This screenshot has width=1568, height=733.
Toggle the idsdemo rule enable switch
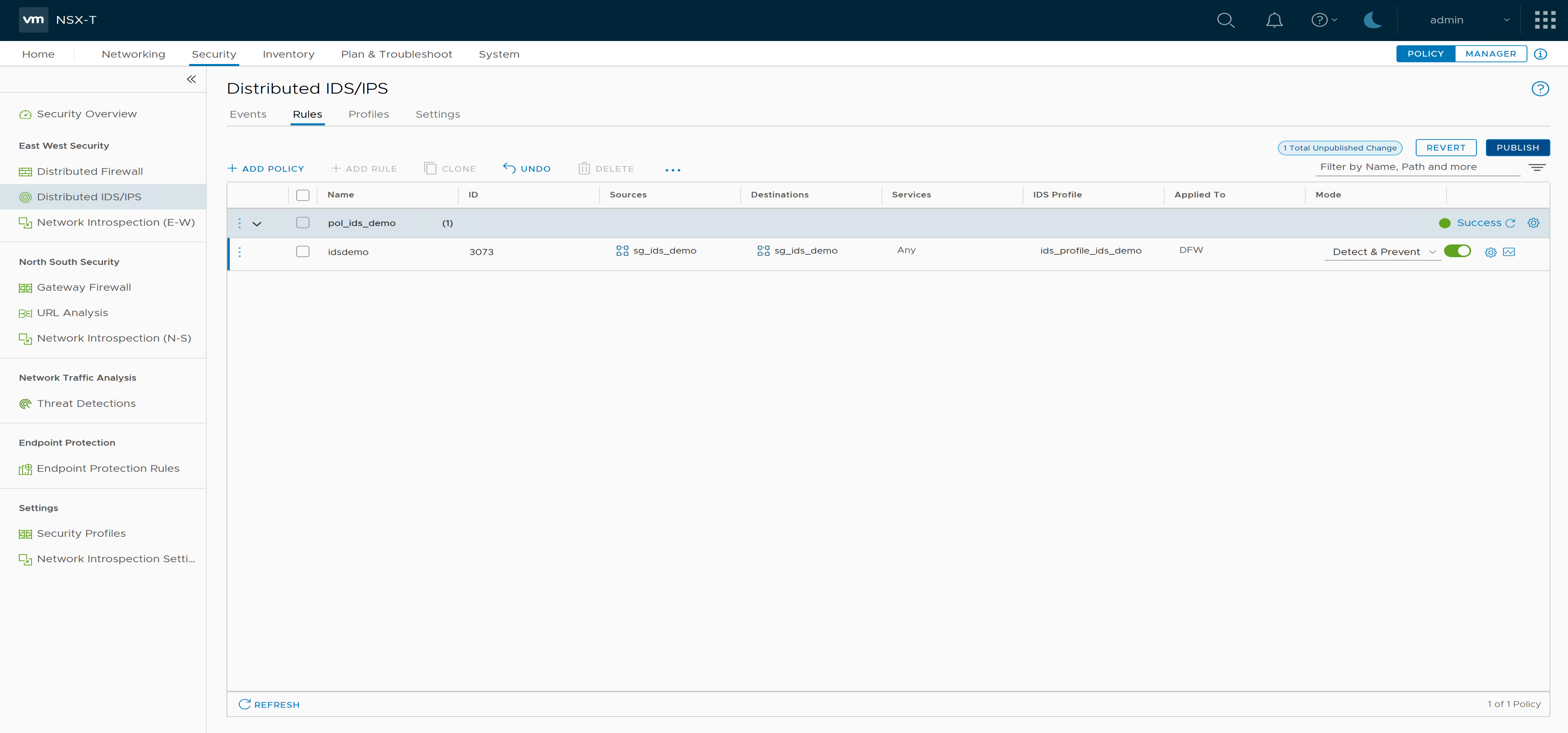click(x=1457, y=251)
